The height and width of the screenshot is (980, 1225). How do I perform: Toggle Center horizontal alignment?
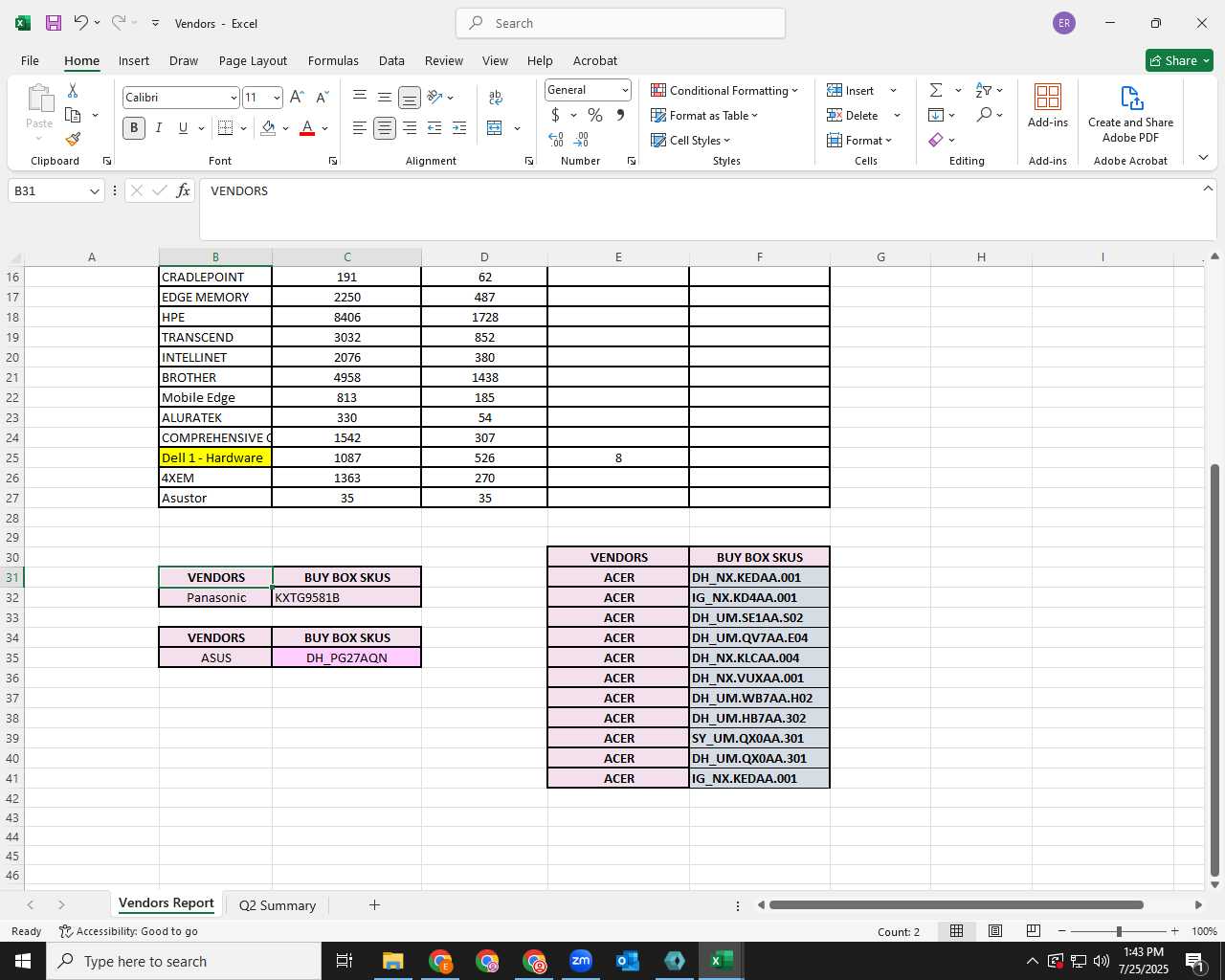click(x=385, y=127)
